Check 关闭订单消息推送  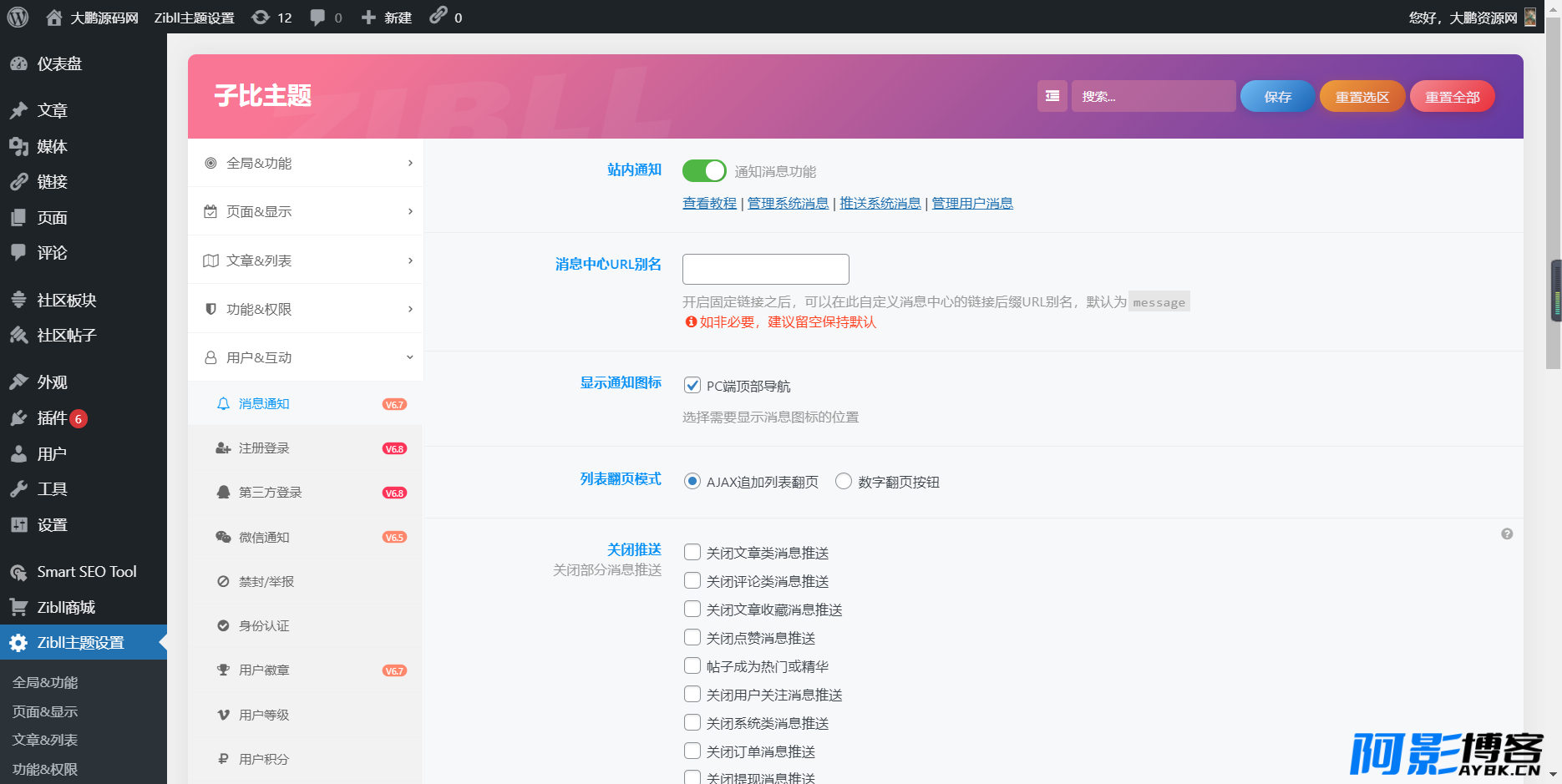pyautogui.click(x=692, y=751)
